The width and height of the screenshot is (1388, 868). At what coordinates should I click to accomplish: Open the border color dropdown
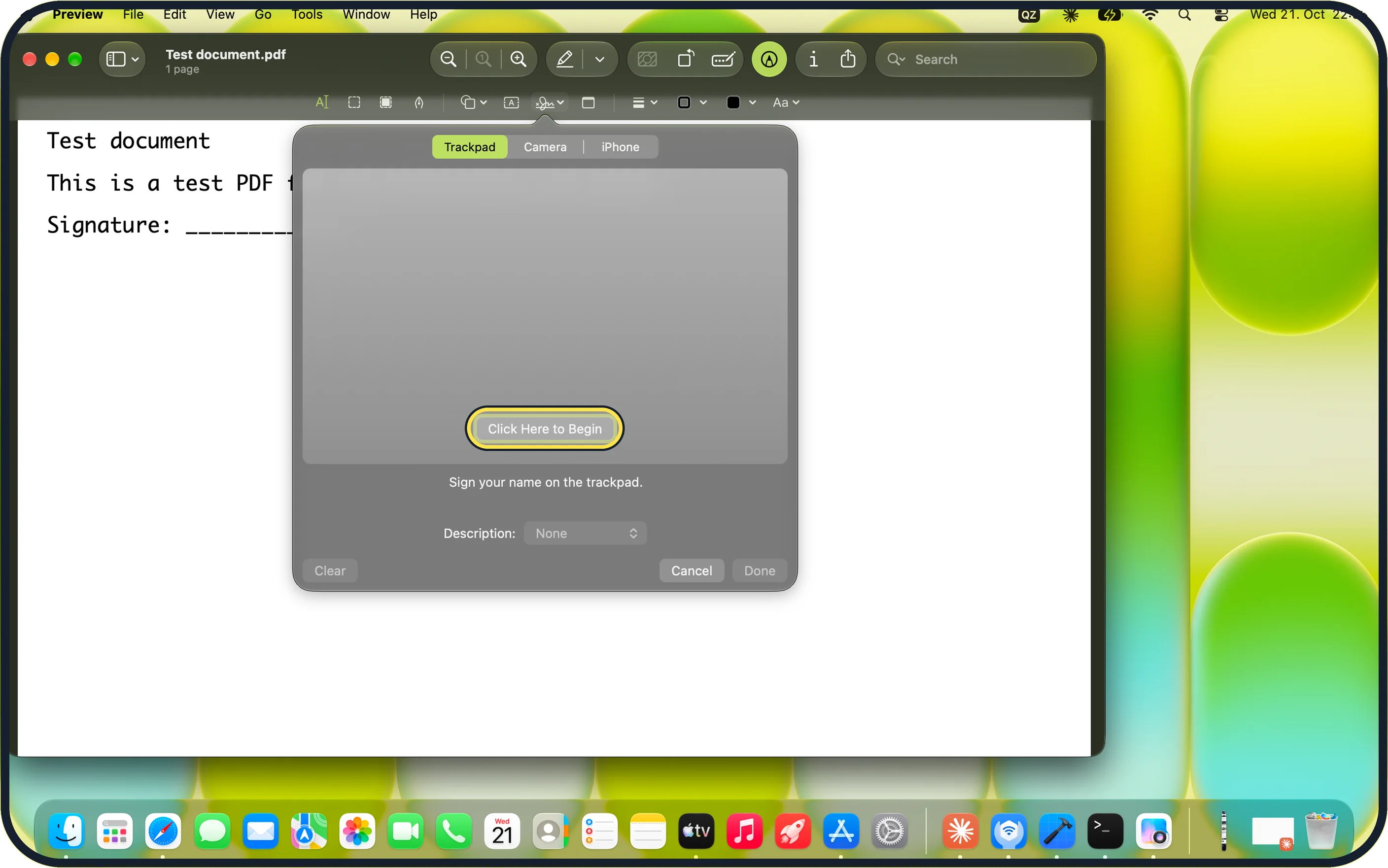pos(692,103)
